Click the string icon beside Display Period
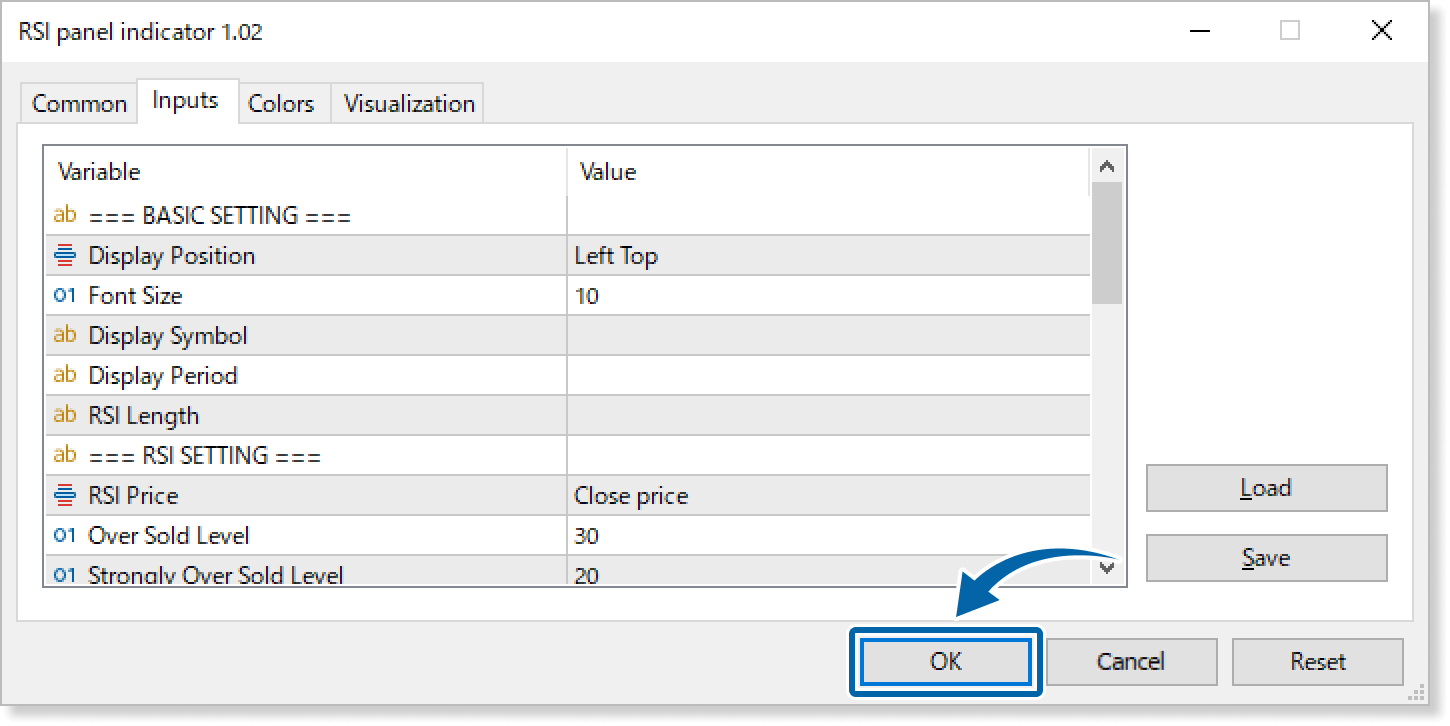The image size is (1450, 726). tap(65, 375)
